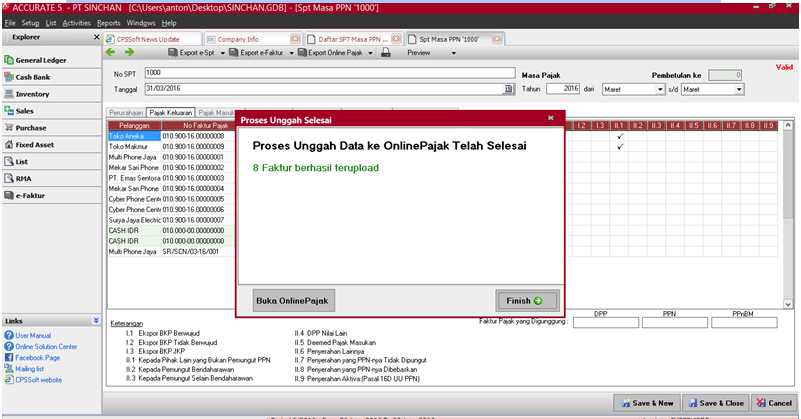Click the Export e-Spt toolbar icon
The width and height of the screenshot is (801, 419).
pos(173,53)
